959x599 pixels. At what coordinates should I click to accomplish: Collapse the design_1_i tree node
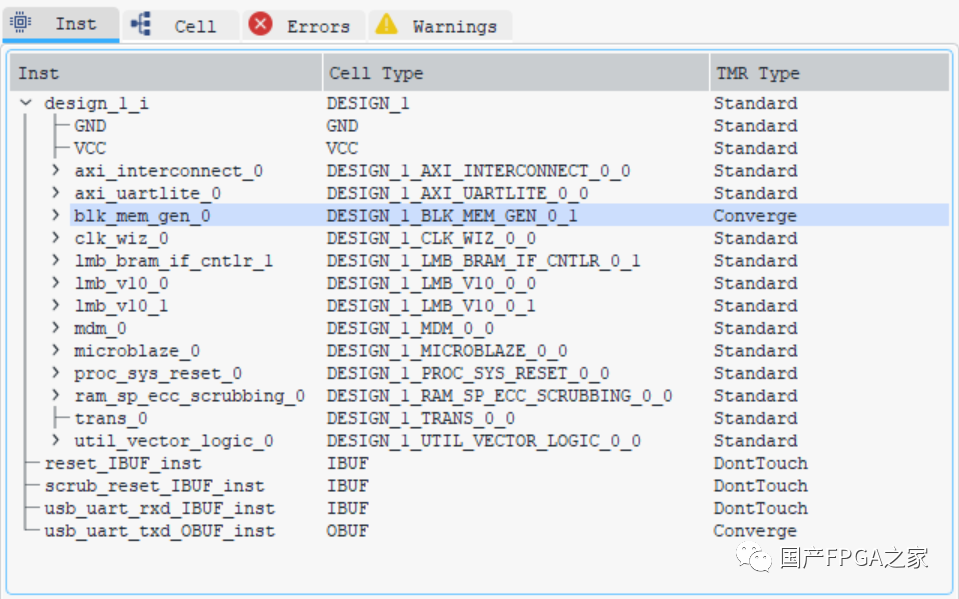[x=26, y=103]
